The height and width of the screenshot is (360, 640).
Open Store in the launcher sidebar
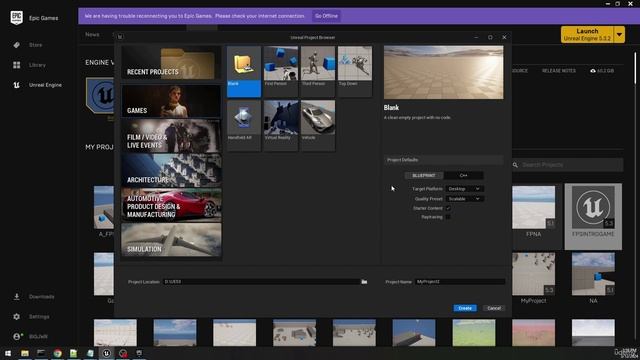point(35,45)
